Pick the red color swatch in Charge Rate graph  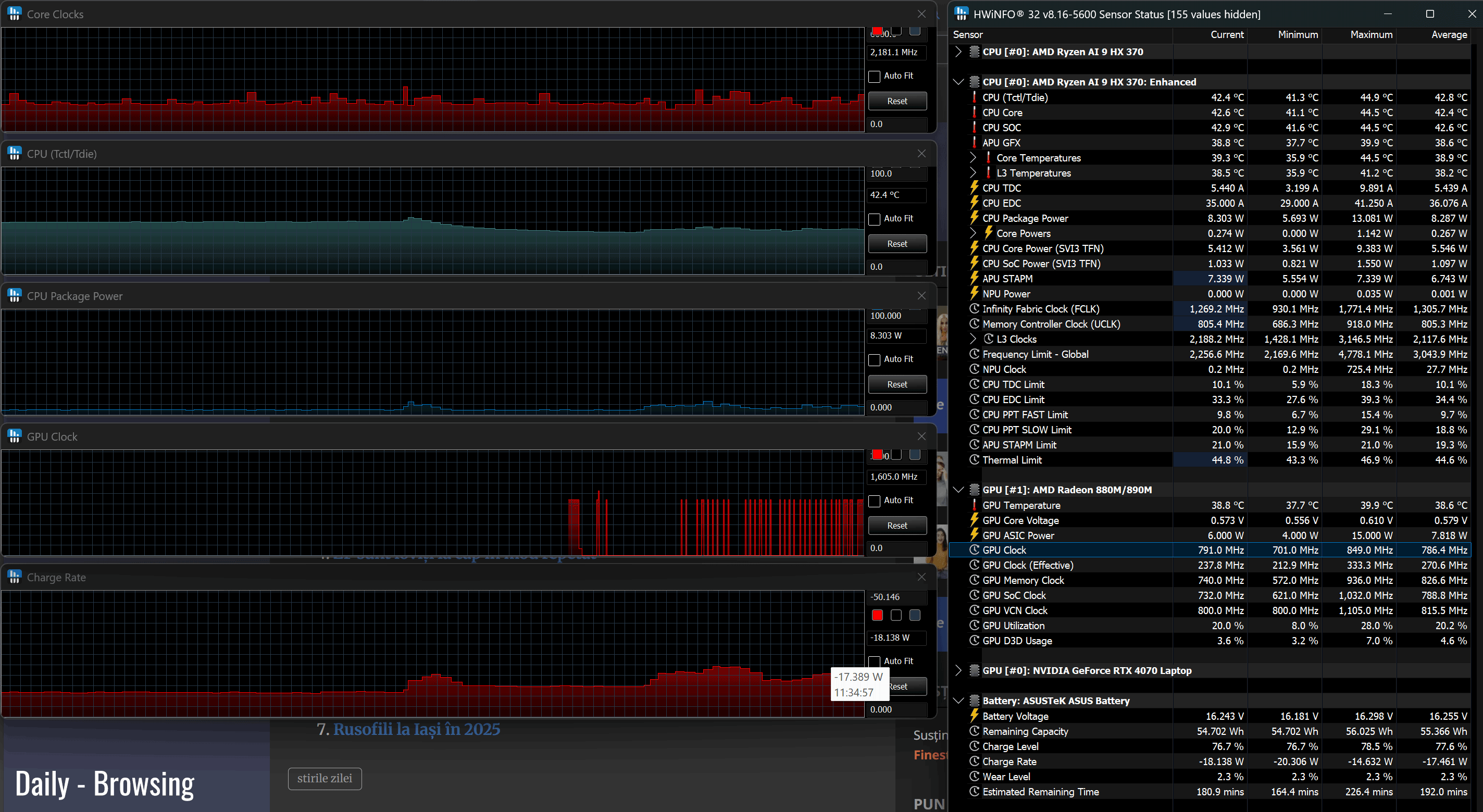[877, 615]
